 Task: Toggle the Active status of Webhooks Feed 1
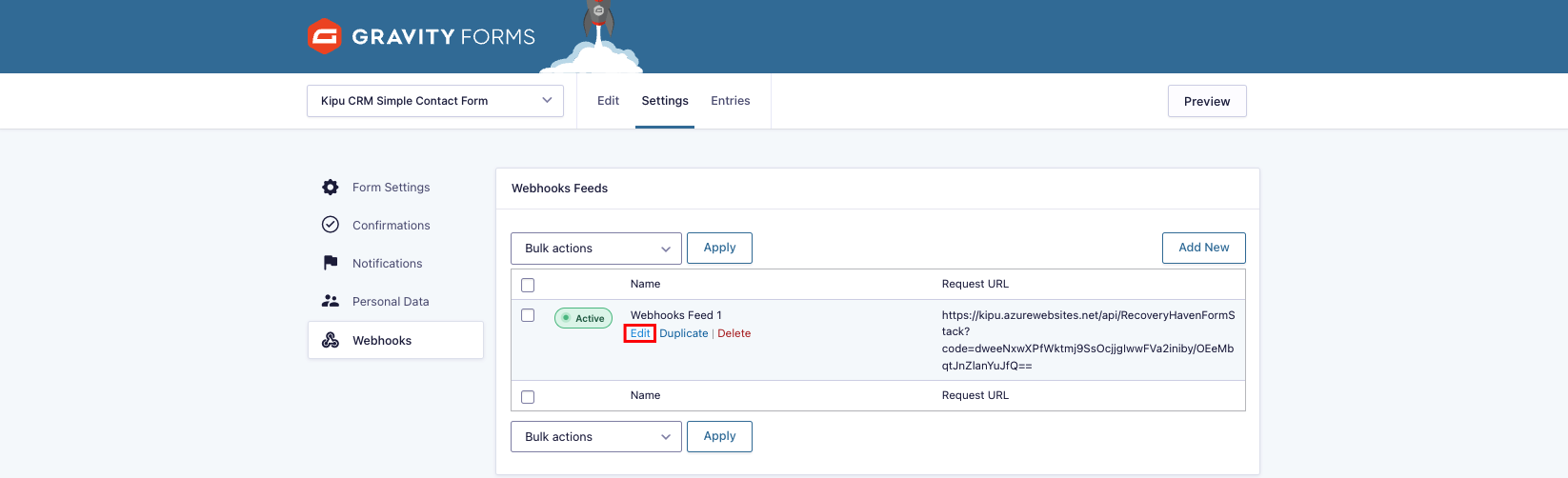pyautogui.click(x=583, y=318)
